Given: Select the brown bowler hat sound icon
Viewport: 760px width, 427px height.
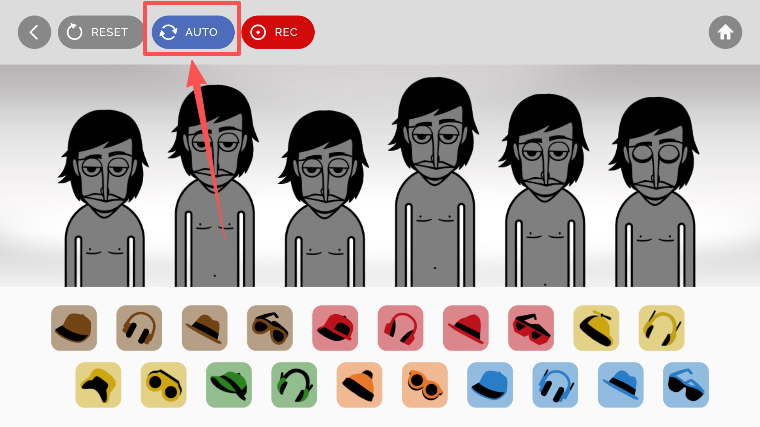Looking at the screenshot, I should click(x=74, y=328).
